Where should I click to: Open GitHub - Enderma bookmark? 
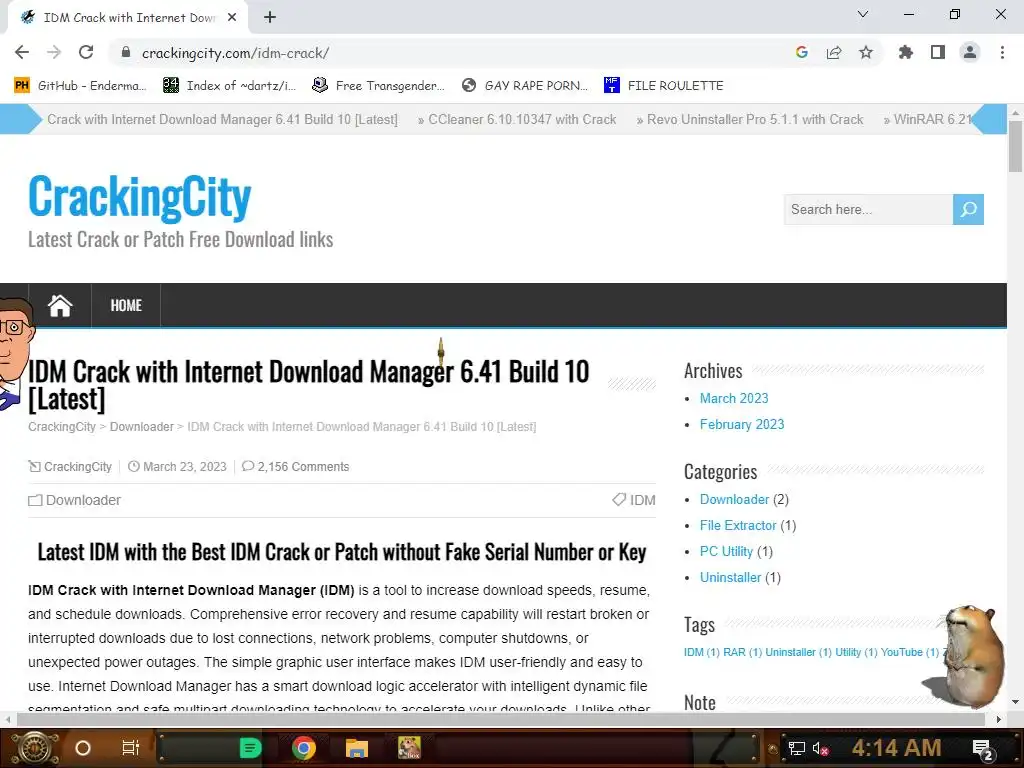80,86
